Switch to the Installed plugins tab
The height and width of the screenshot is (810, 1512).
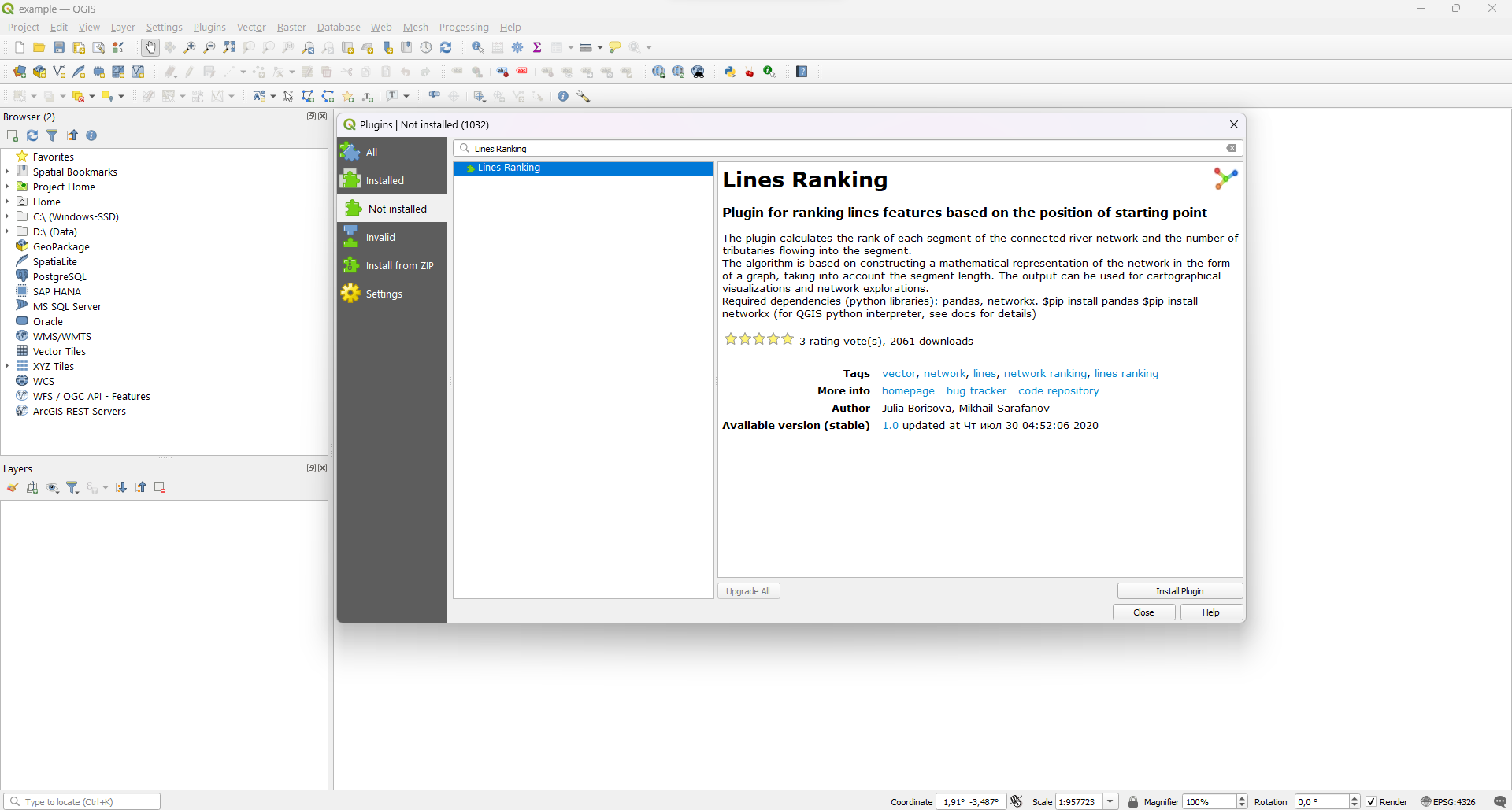[392, 180]
